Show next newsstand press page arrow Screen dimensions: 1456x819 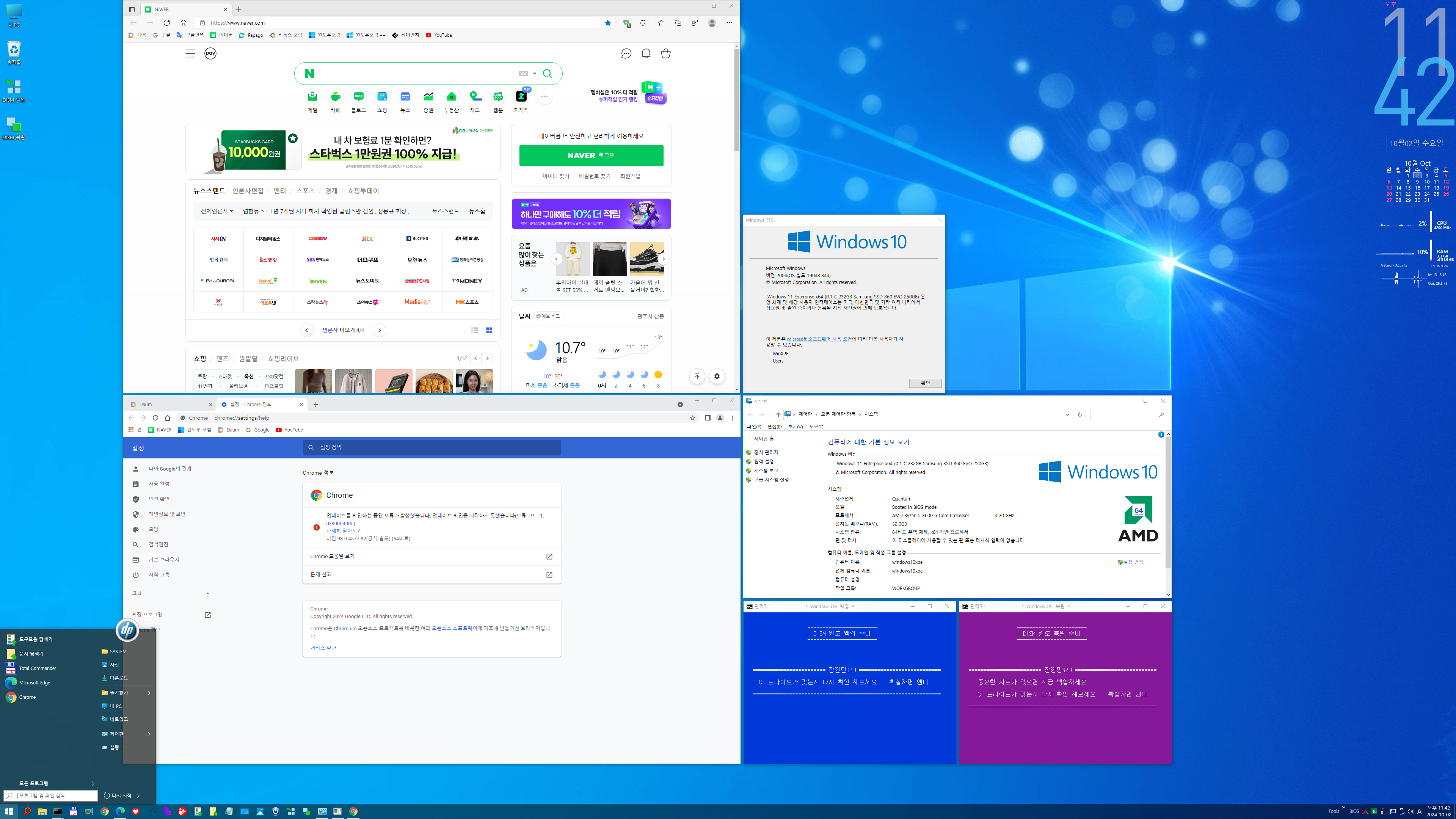[379, 330]
